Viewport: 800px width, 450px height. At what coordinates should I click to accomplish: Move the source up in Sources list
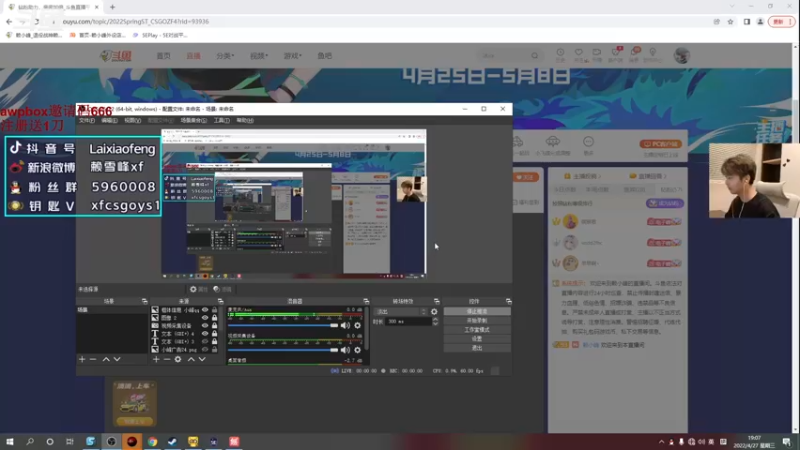[x=191, y=359]
